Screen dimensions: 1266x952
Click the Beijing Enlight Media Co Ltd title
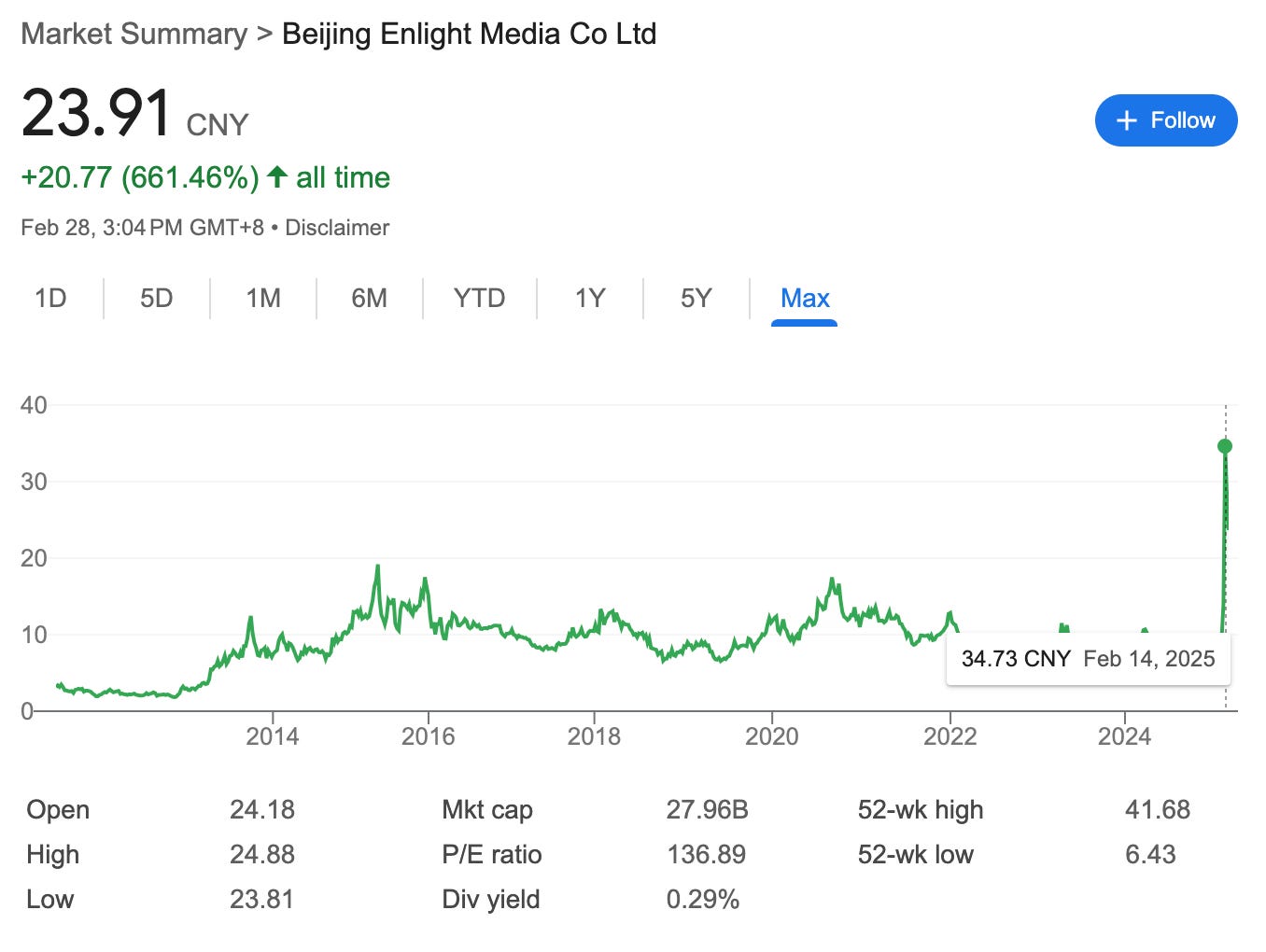pos(470,35)
